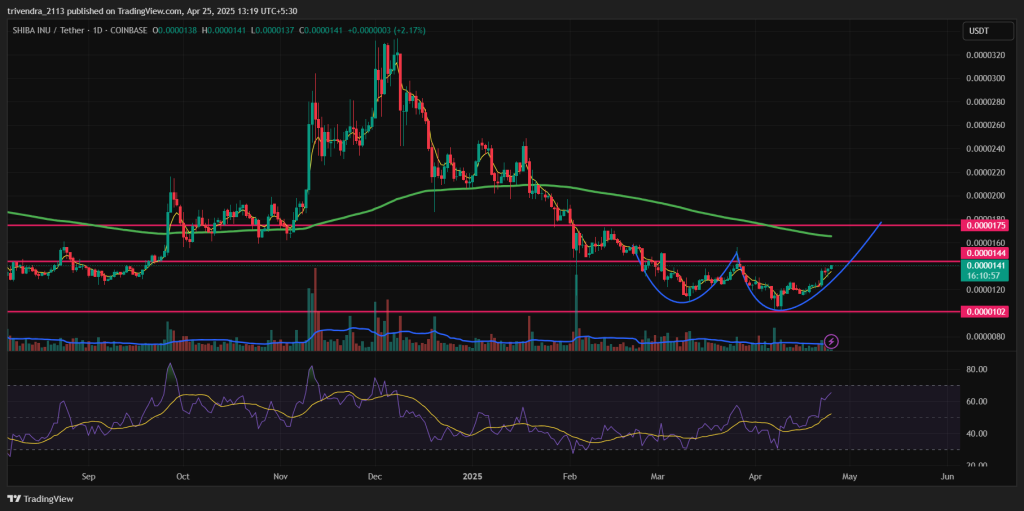Click the 1D interval in chart title
This screenshot has height=511, width=1024.
click(x=96, y=31)
